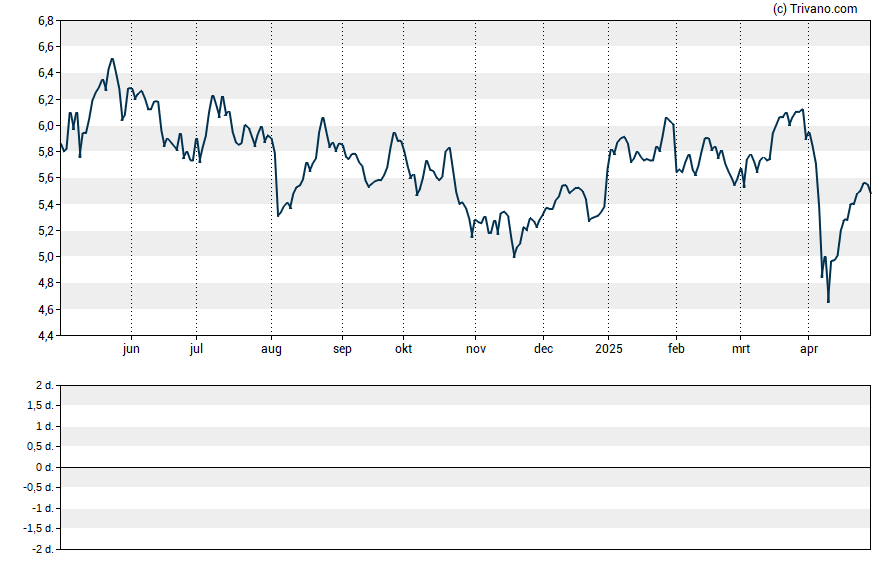
Task: Click the 'jul' month label
Action: click(x=197, y=349)
